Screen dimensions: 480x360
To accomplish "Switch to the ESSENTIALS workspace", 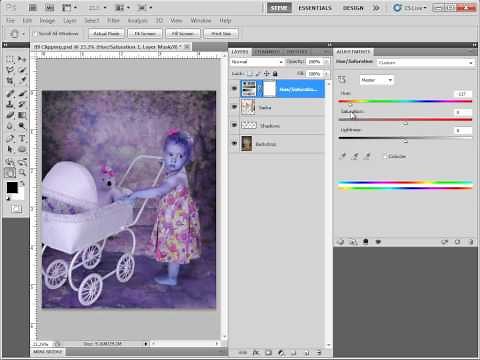I will tap(315, 8).
